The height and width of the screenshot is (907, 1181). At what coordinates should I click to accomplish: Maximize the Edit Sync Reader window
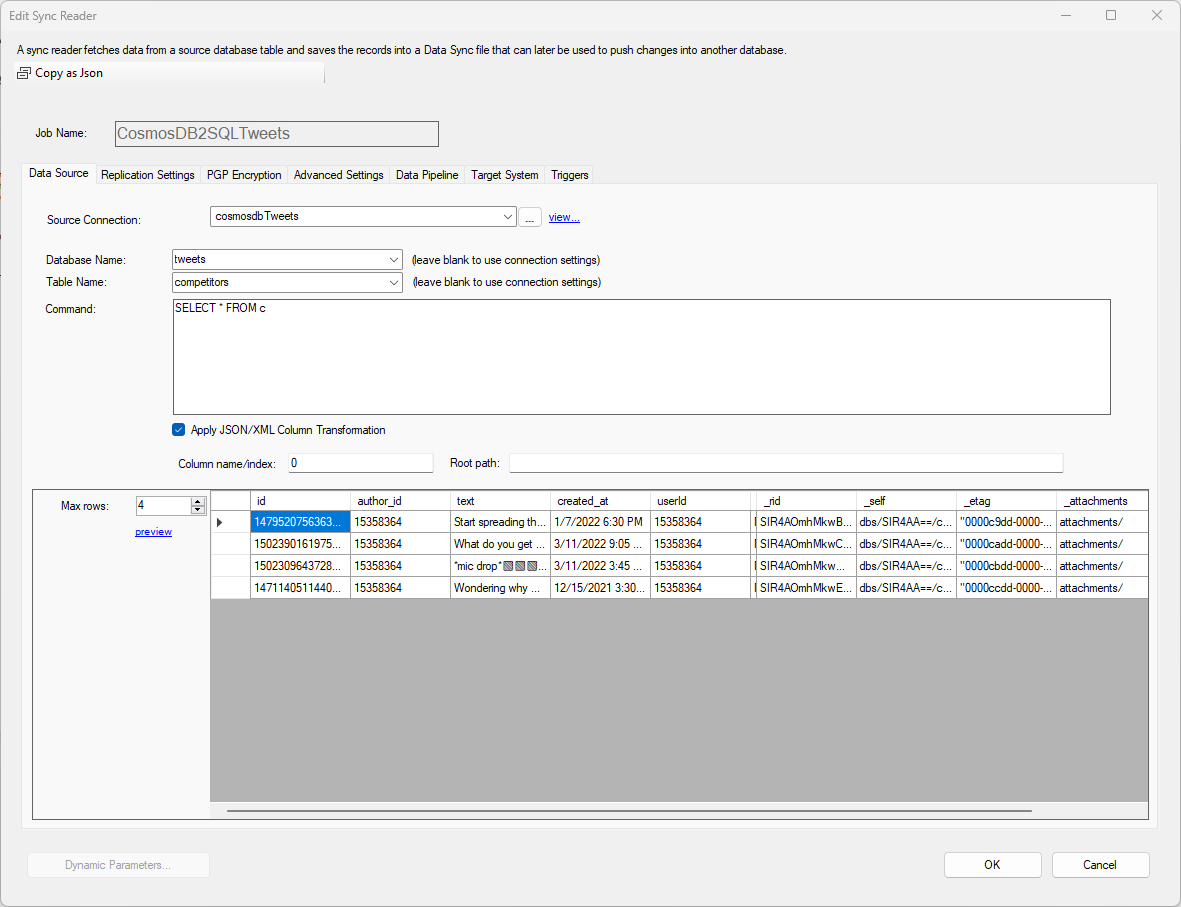point(1111,15)
